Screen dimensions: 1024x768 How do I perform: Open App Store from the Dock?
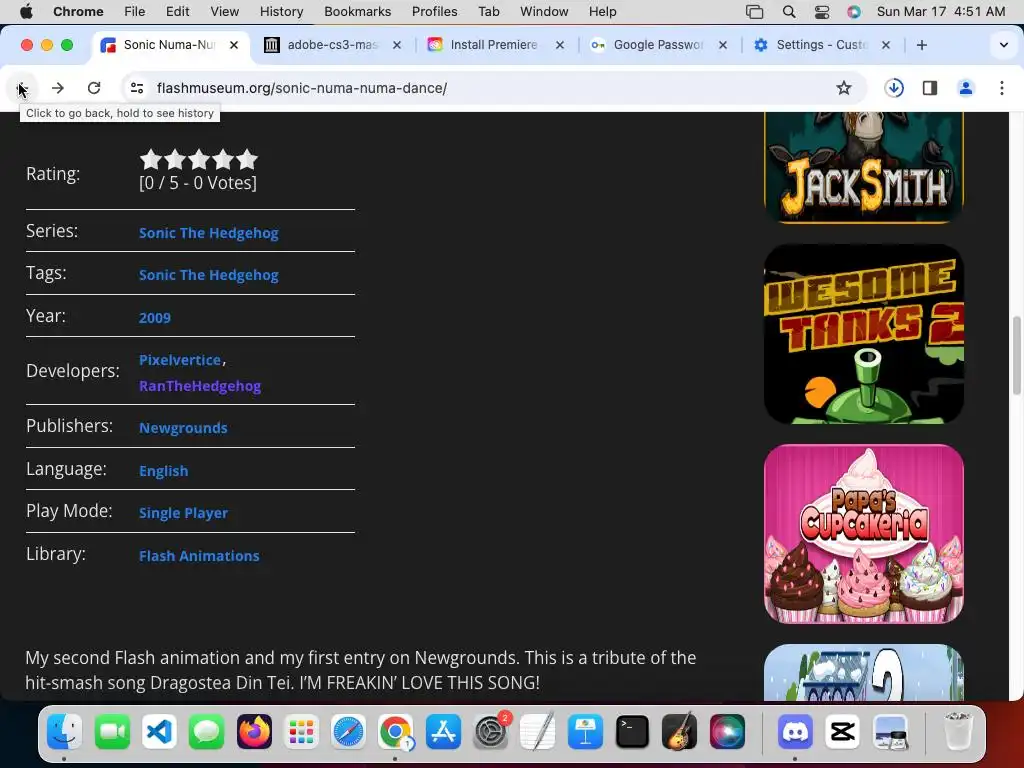click(443, 732)
